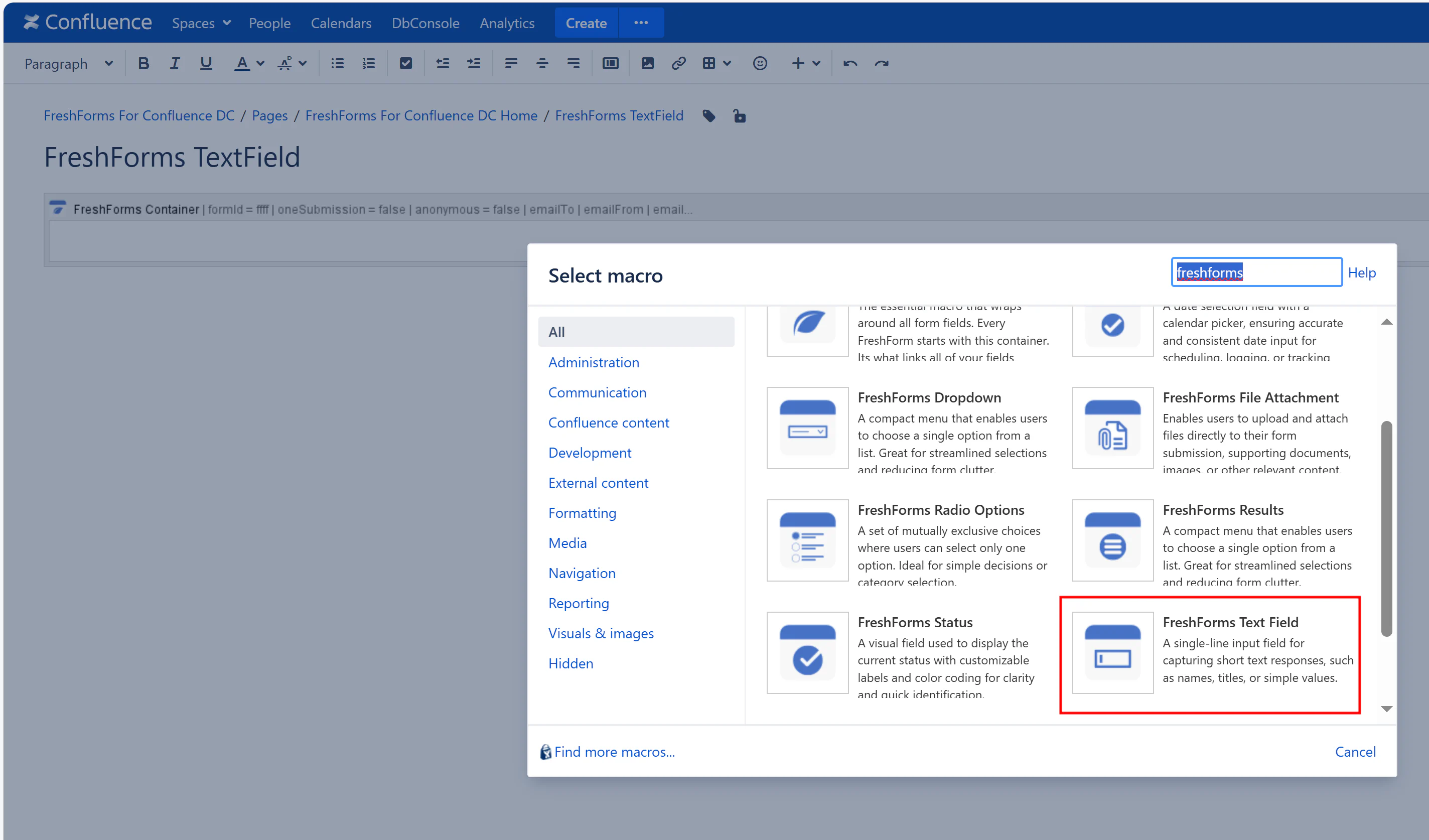Click the insert link icon
Screen dimensions: 1429x840
(x=679, y=64)
